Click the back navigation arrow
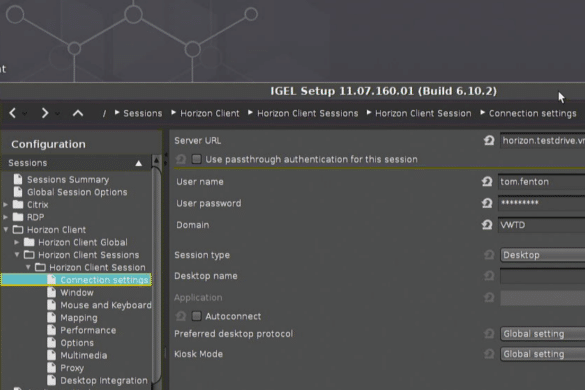 click(x=12, y=113)
